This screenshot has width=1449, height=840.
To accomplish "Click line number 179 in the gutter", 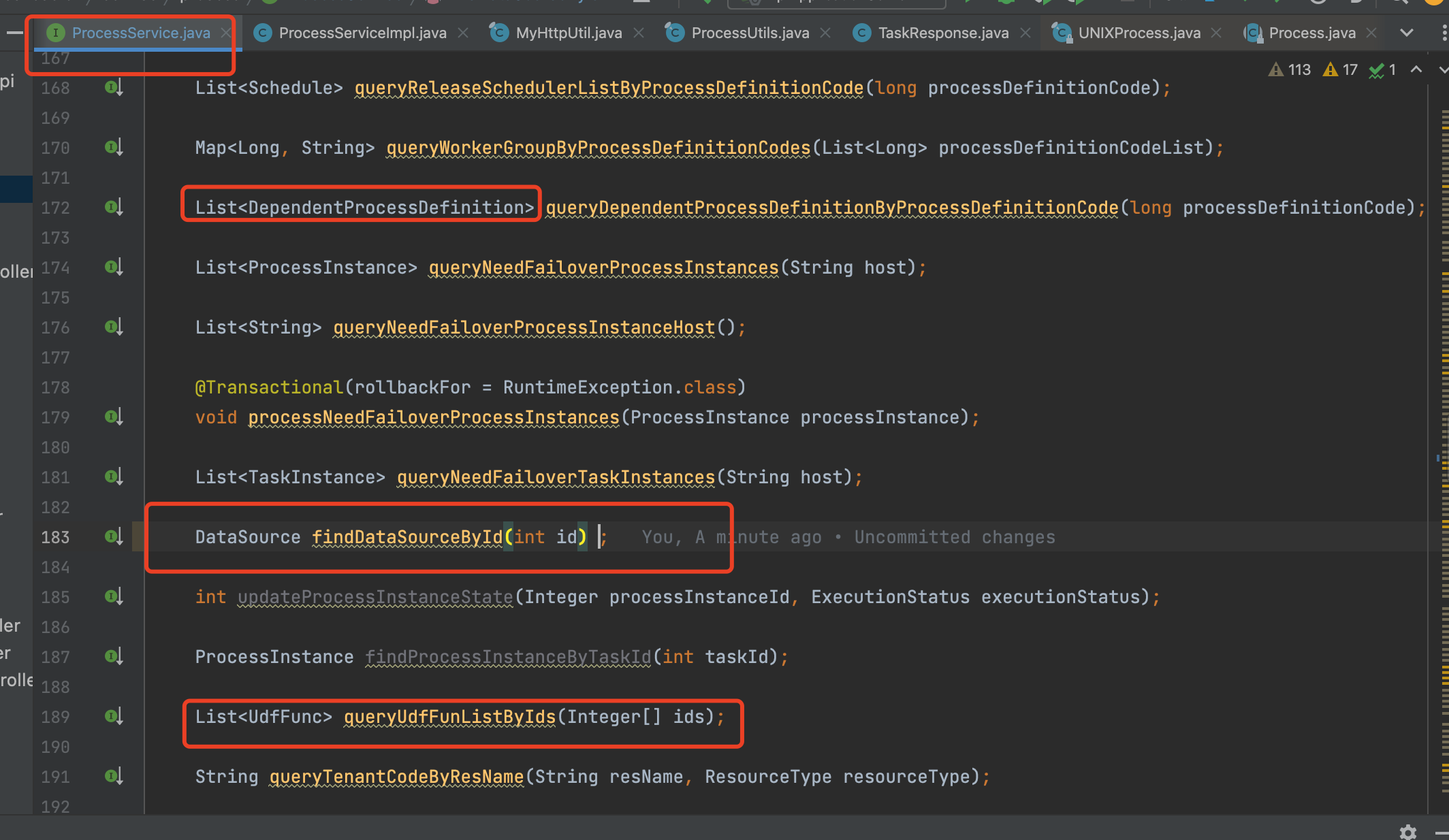I will (55, 417).
